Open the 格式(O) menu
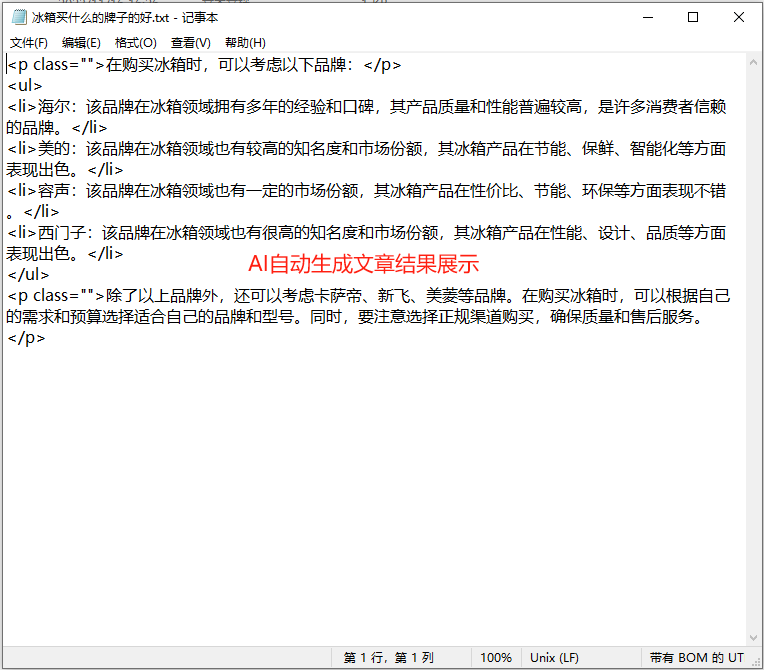The height and width of the screenshot is (670, 764). click(x=135, y=43)
